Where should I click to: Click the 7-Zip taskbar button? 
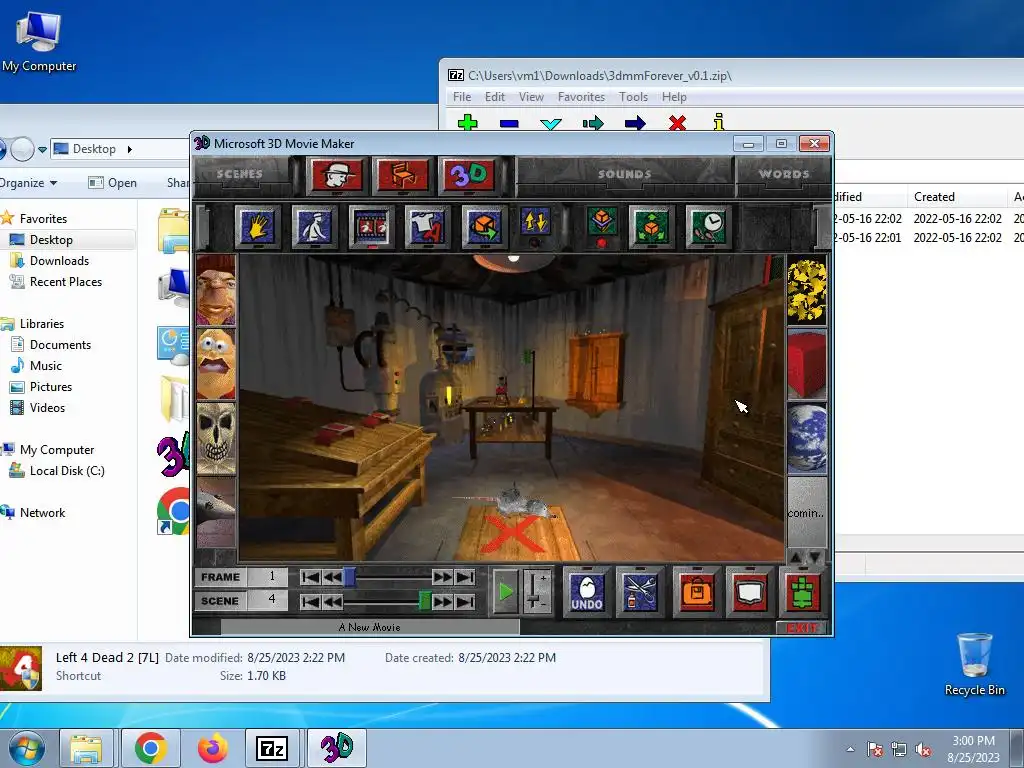click(x=272, y=748)
